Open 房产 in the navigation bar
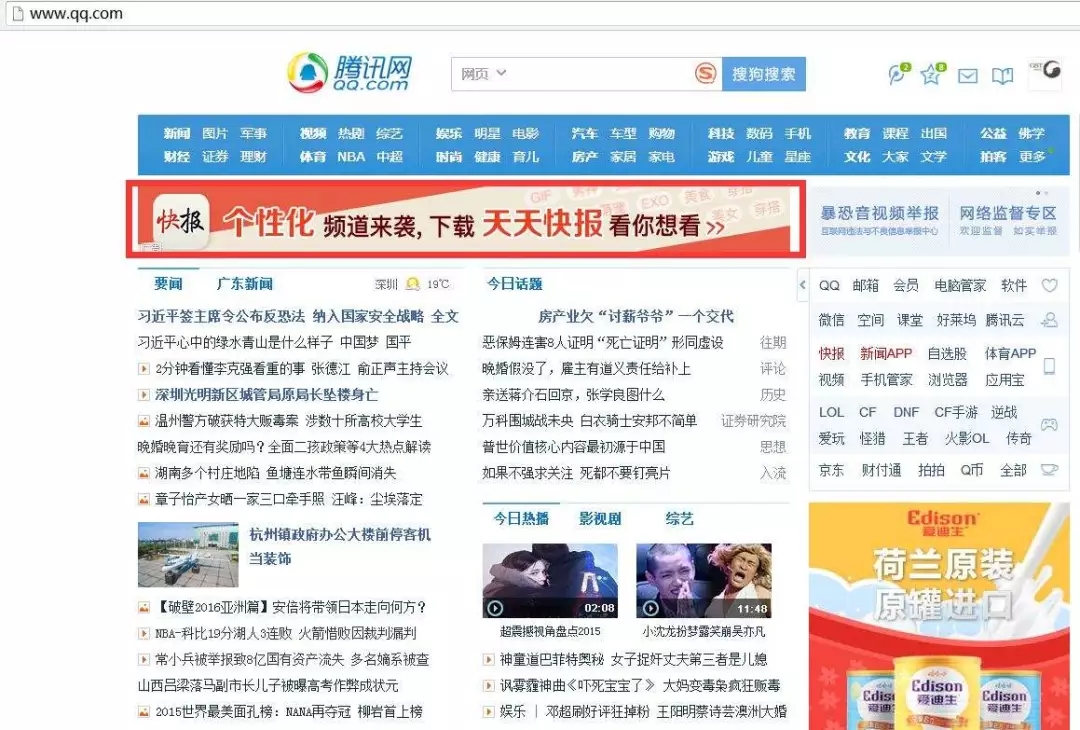 pos(584,157)
